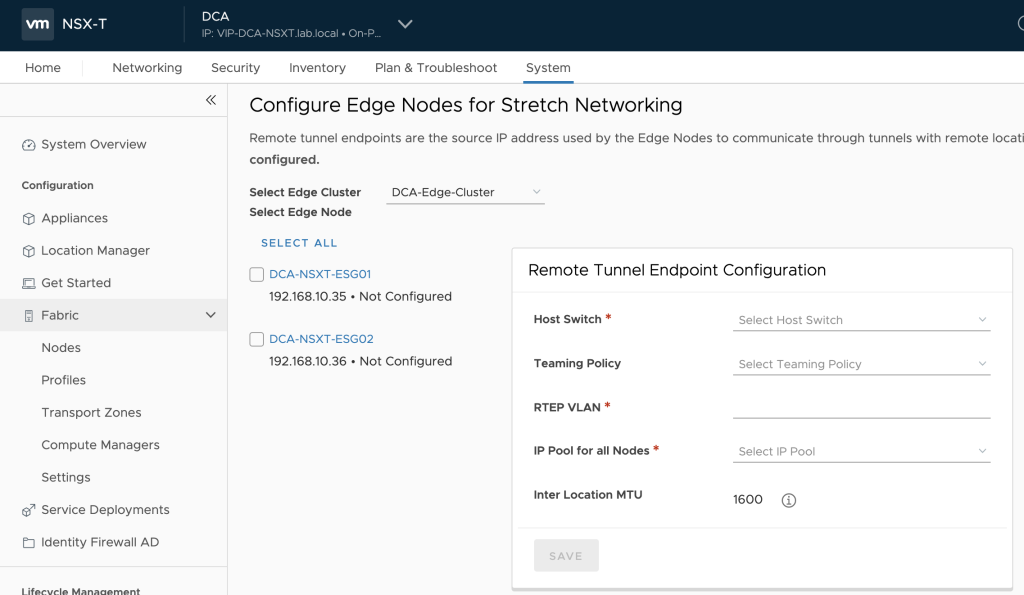Open the Inventory tab
The width and height of the screenshot is (1024, 595).
click(317, 68)
